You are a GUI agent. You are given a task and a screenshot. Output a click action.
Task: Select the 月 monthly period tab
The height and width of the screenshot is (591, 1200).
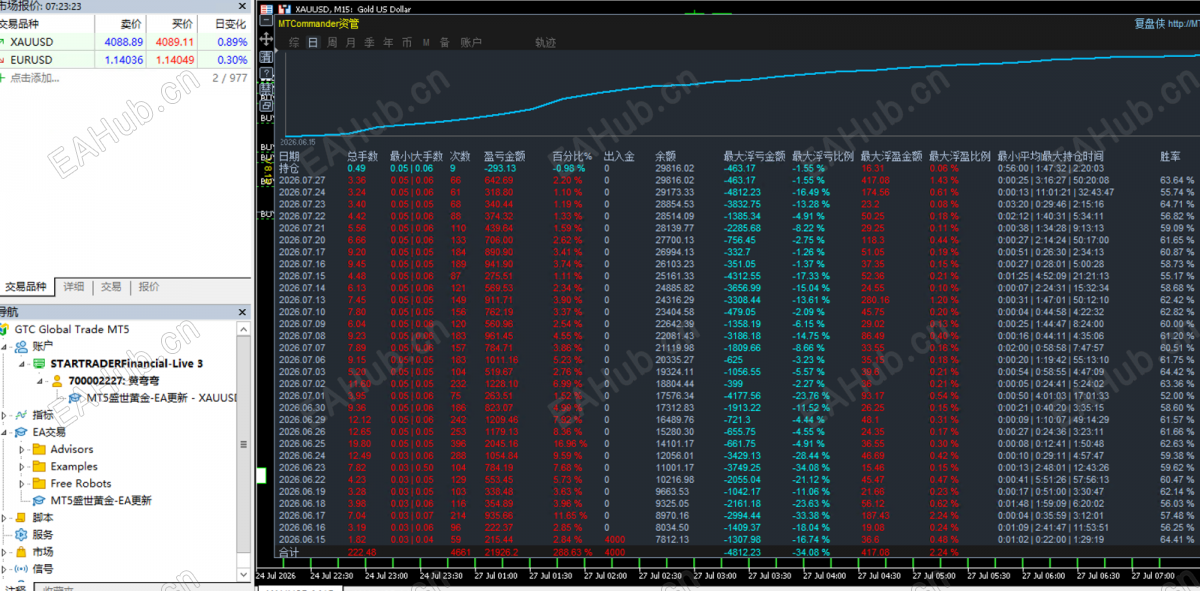pyautogui.click(x=351, y=42)
